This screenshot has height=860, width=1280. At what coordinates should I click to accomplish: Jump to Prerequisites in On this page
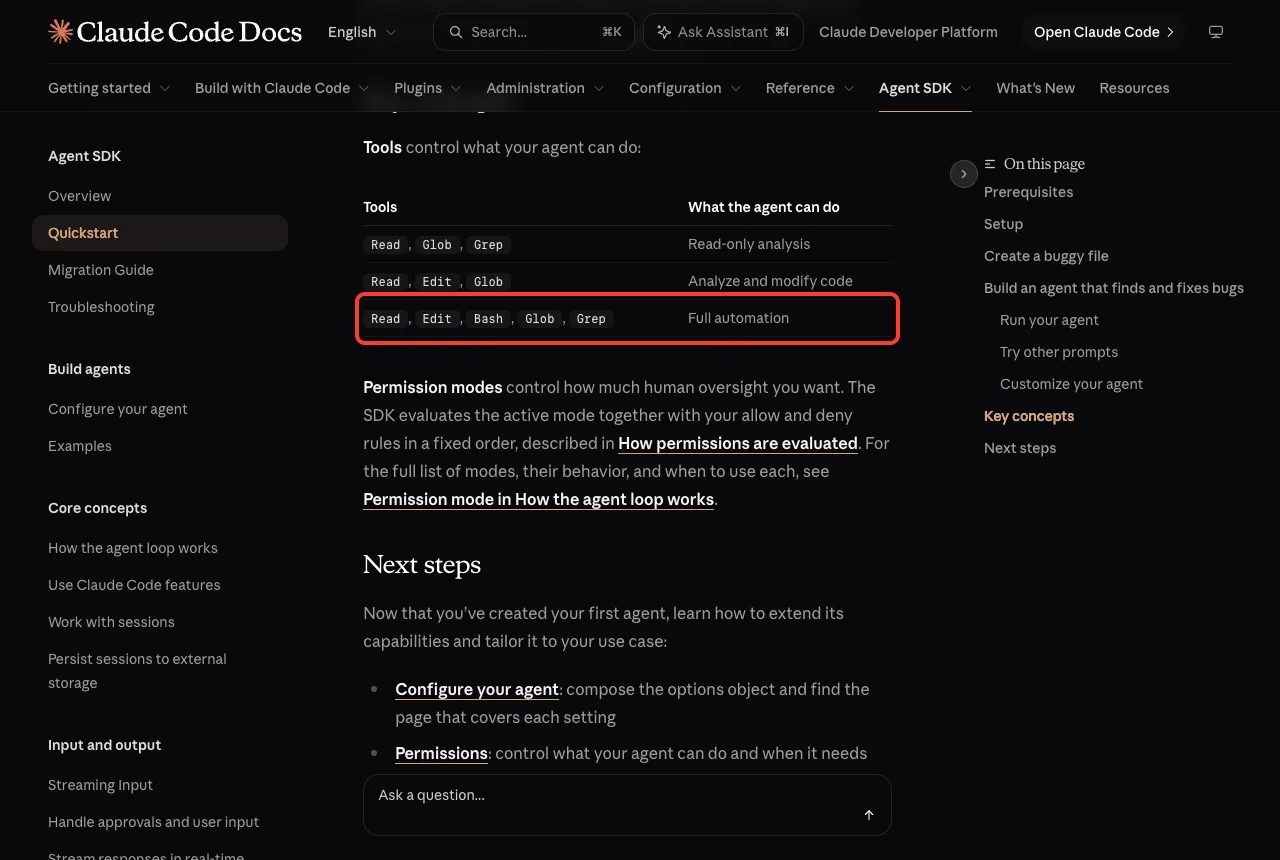click(x=1028, y=192)
